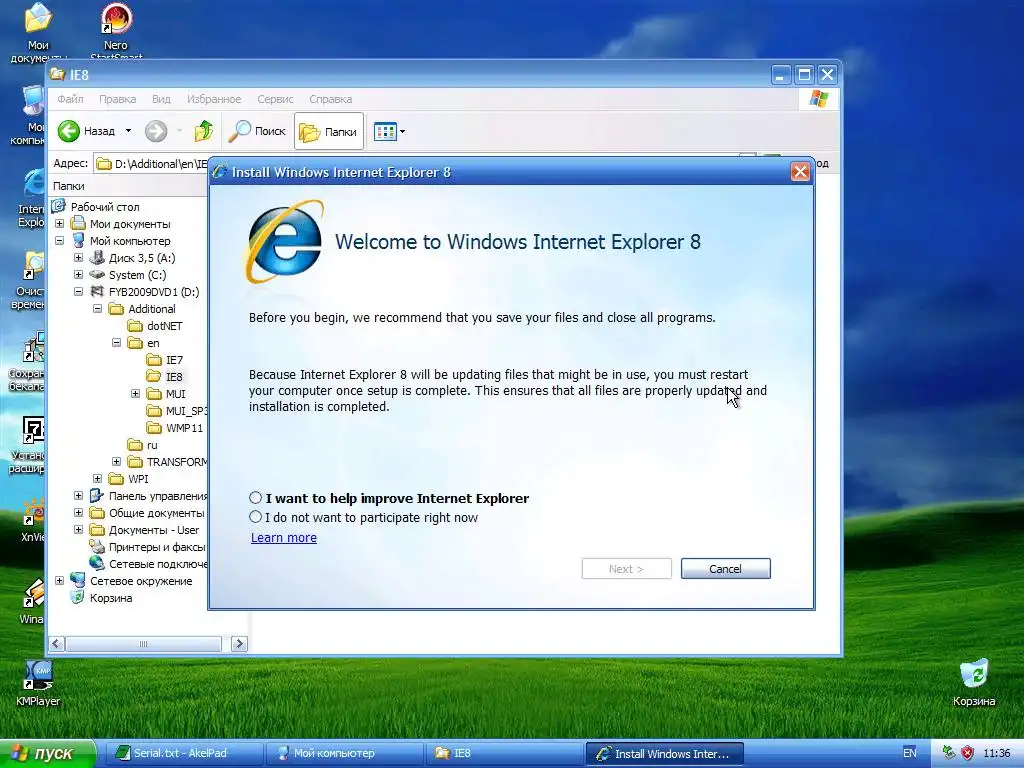
Task: Click the Cancel button in IE8 installer
Action: (726, 569)
